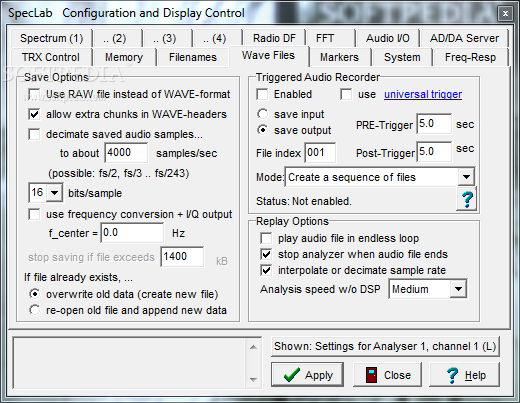Screen dimensions: 520x403
Task: Click the samples/sec input field showing 4000
Action: 126,153
